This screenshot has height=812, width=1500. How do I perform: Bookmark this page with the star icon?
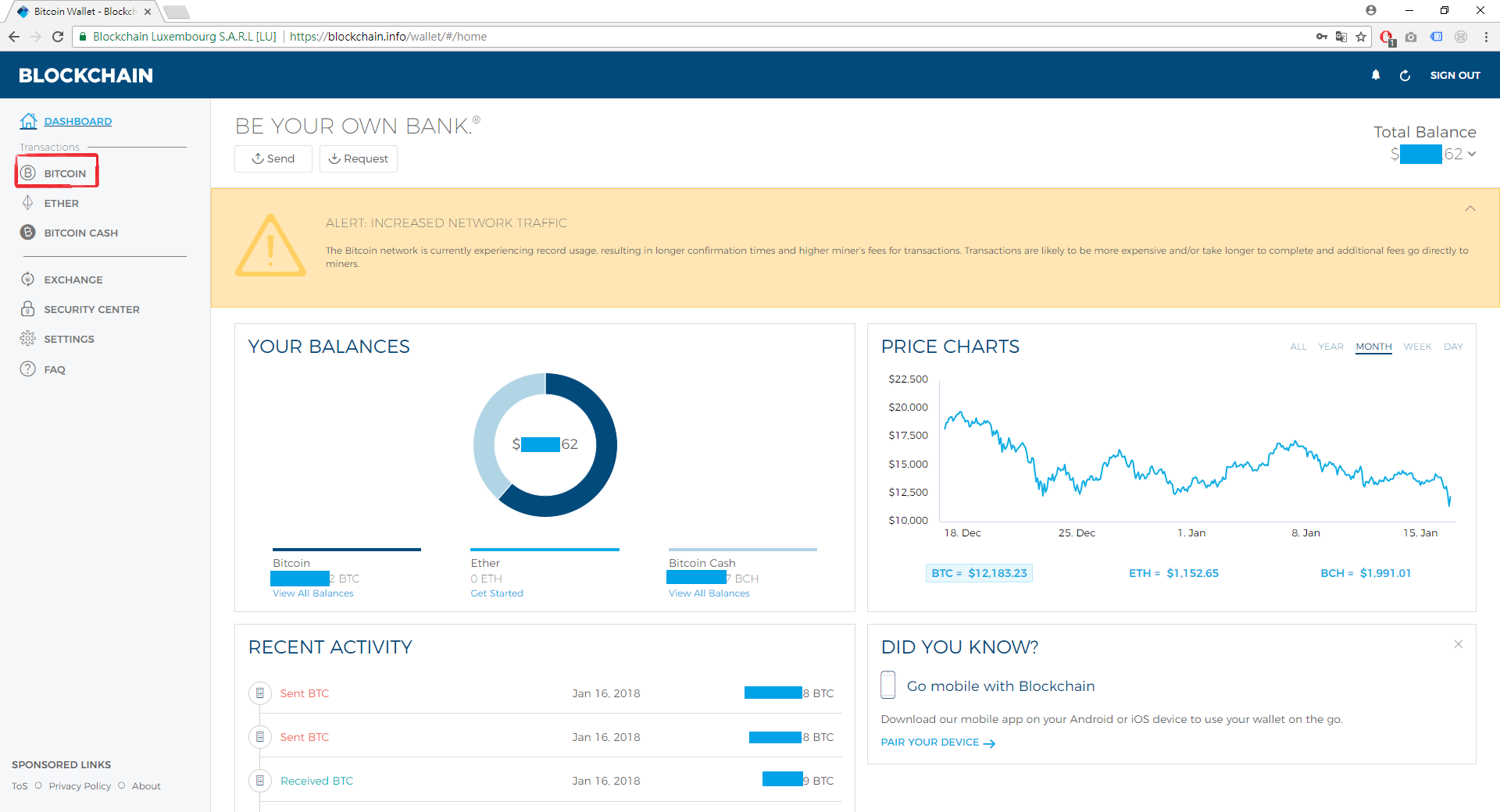point(1361,37)
